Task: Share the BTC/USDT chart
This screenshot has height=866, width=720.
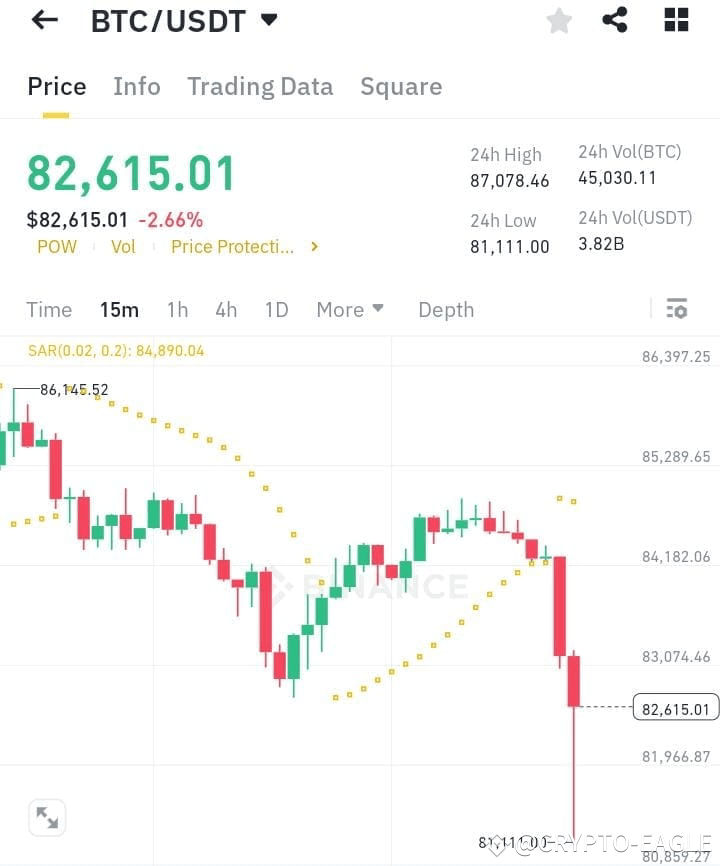Action: pyautogui.click(x=615, y=20)
